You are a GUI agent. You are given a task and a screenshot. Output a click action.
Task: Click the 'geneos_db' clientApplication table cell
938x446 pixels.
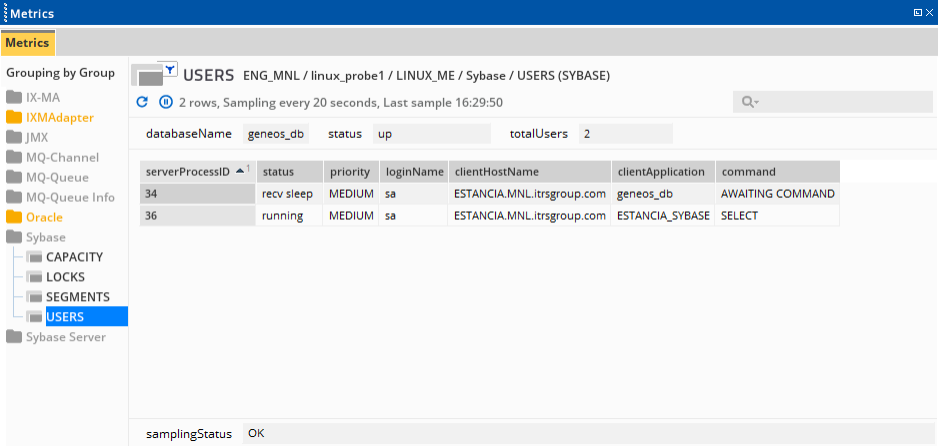click(663, 194)
